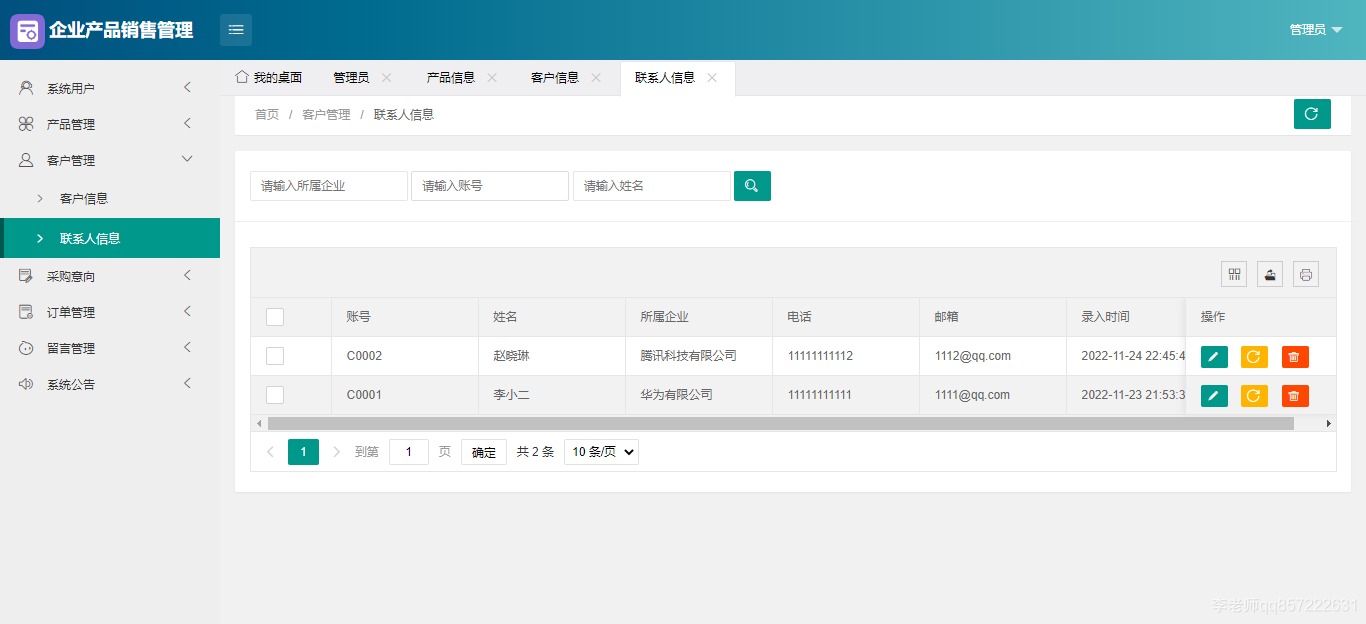1366x624 pixels.
Task: Open the 10 条/页 page size dropdown
Action: (x=601, y=452)
